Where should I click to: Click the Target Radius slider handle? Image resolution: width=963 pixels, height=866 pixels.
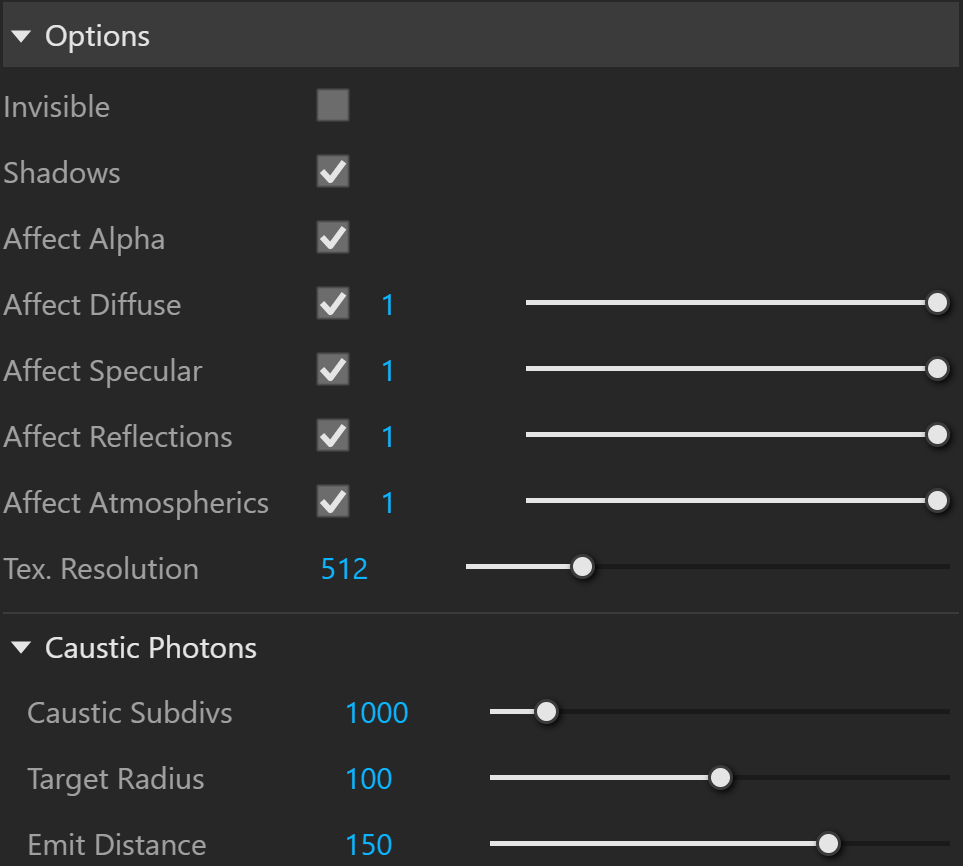click(720, 778)
